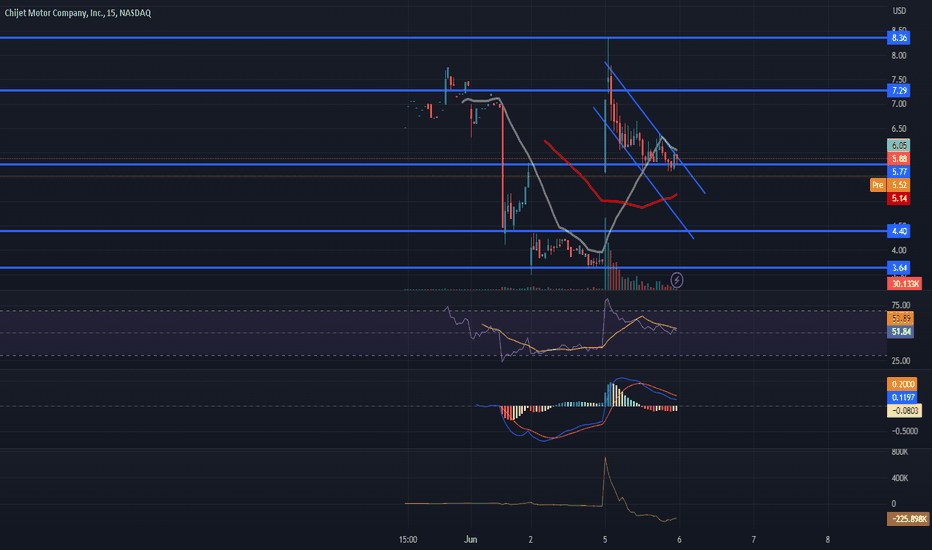This screenshot has height=550, width=932.
Task: Select the 3.64 horizontal line price label
Action: click(899, 268)
